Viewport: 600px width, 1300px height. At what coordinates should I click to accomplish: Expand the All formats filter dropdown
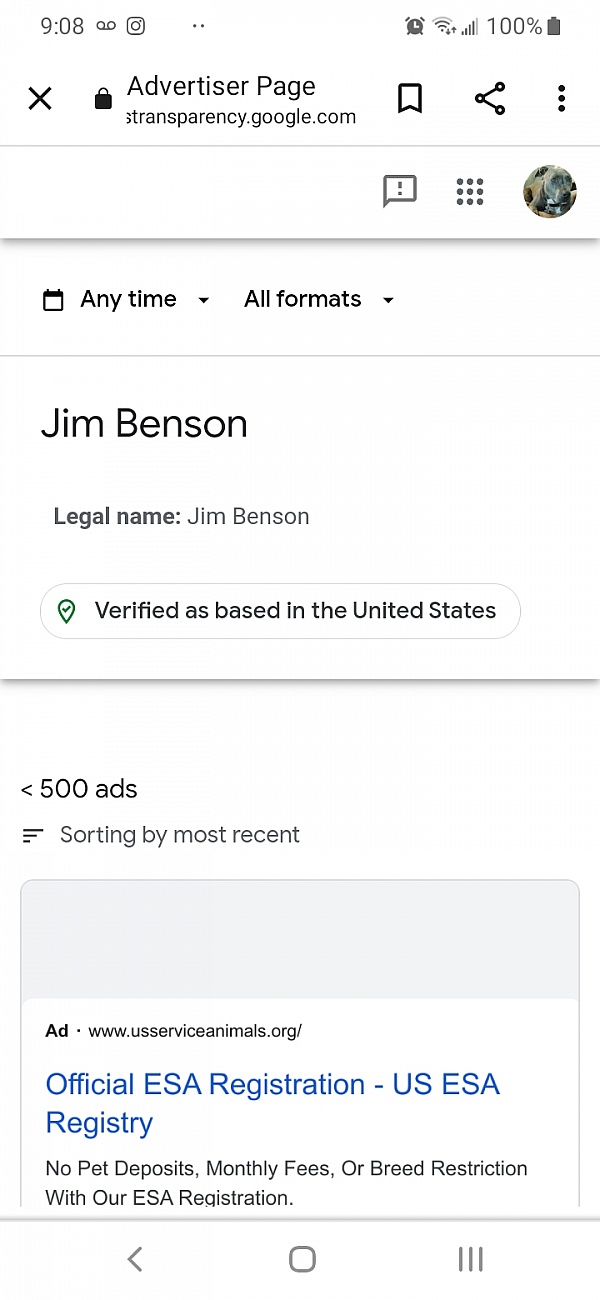click(318, 300)
